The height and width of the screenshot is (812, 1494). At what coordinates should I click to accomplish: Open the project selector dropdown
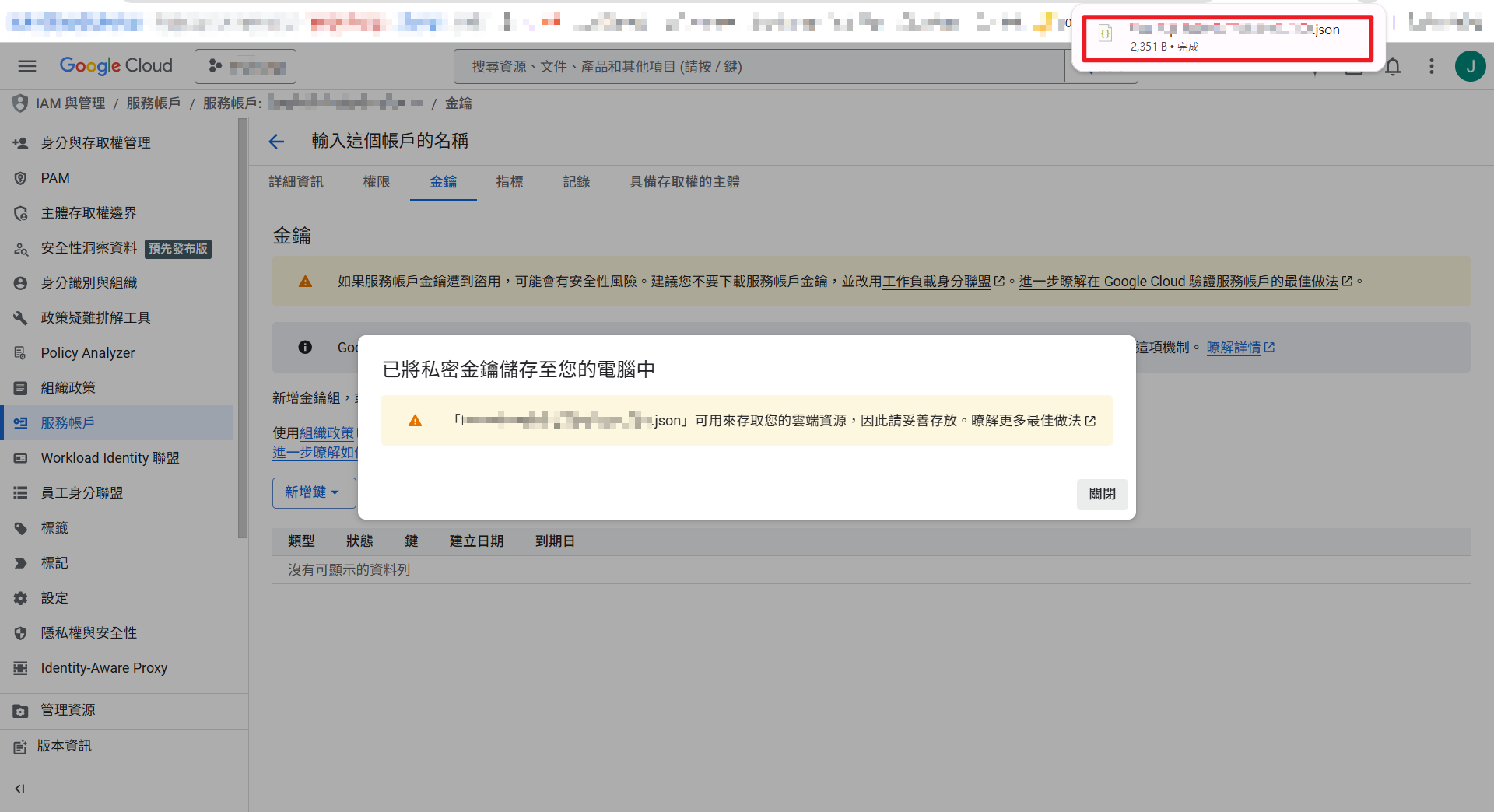tap(245, 66)
